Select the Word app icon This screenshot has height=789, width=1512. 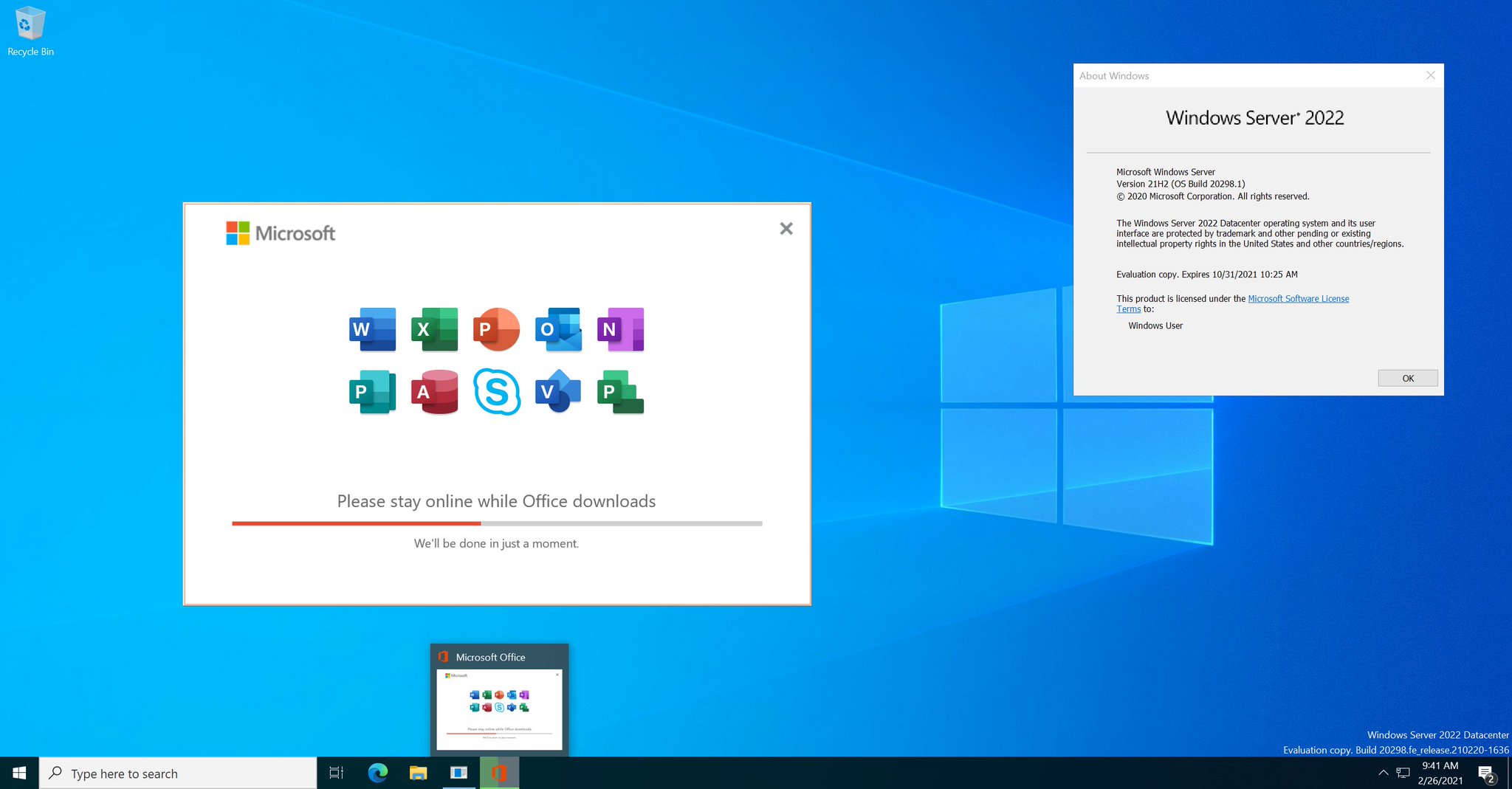coord(371,330)
